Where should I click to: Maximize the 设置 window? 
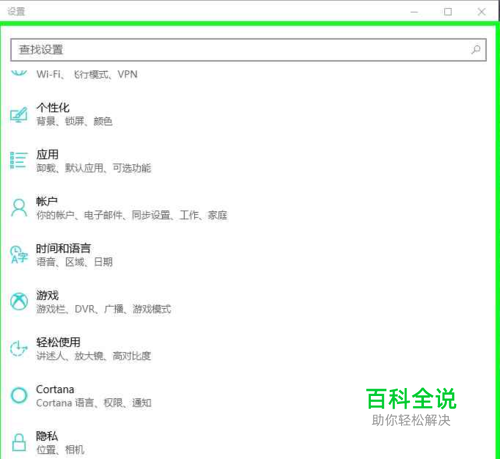click(x=448, y=12)
